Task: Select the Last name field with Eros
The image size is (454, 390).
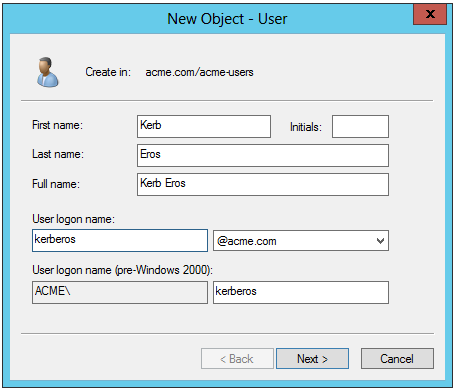Action: click(263, 155)
